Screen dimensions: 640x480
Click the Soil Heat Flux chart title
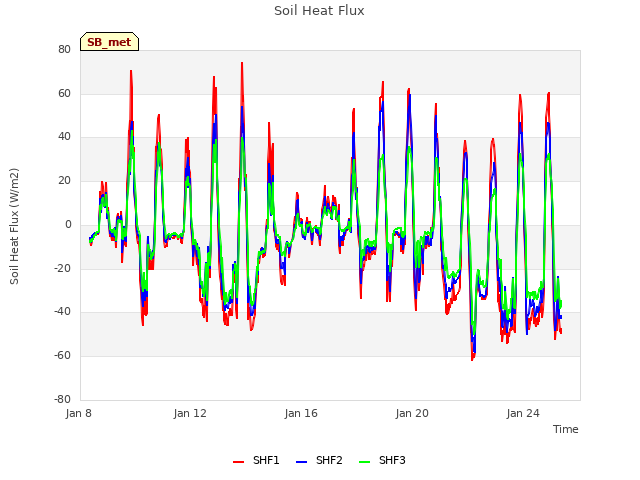pos(319,11)
